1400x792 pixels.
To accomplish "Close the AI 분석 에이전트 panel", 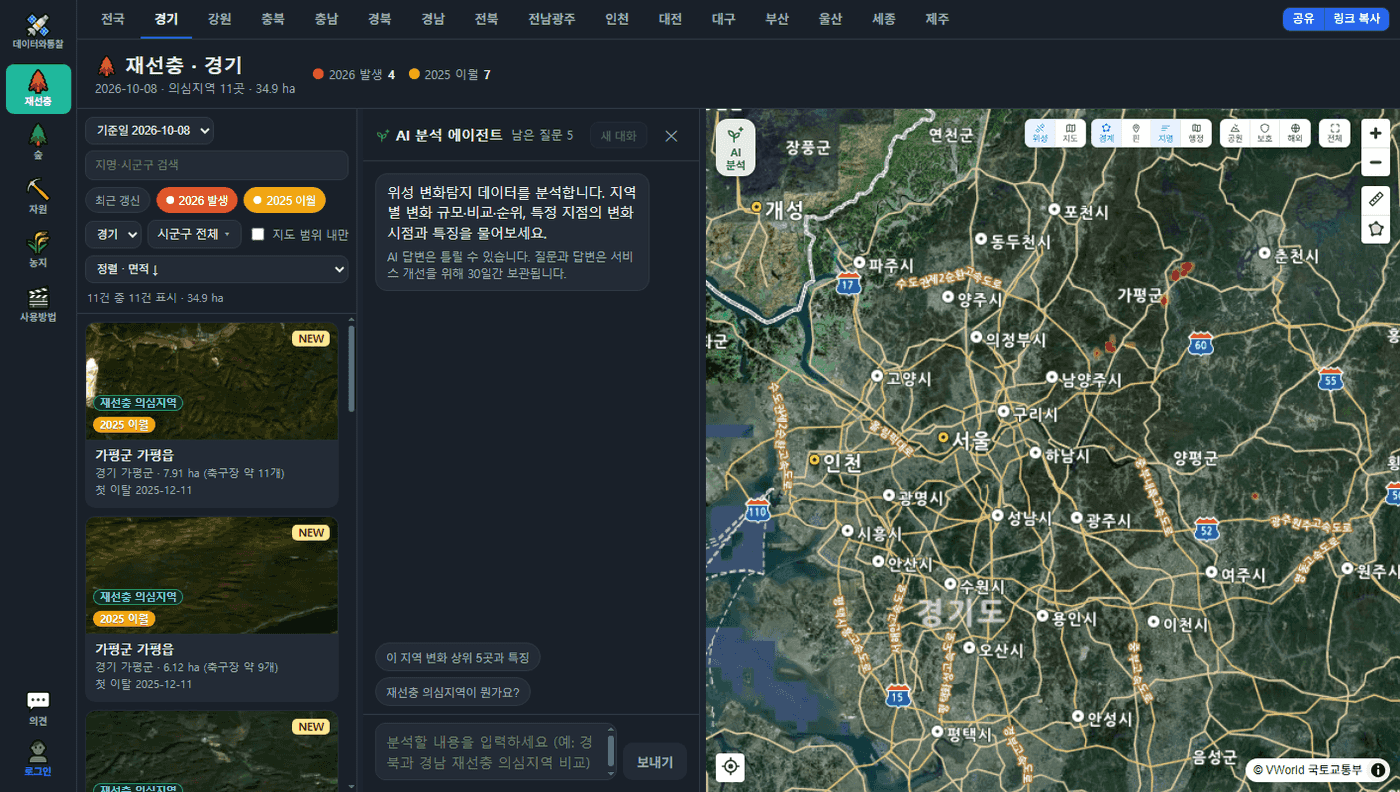I will (x=671, y=136).
